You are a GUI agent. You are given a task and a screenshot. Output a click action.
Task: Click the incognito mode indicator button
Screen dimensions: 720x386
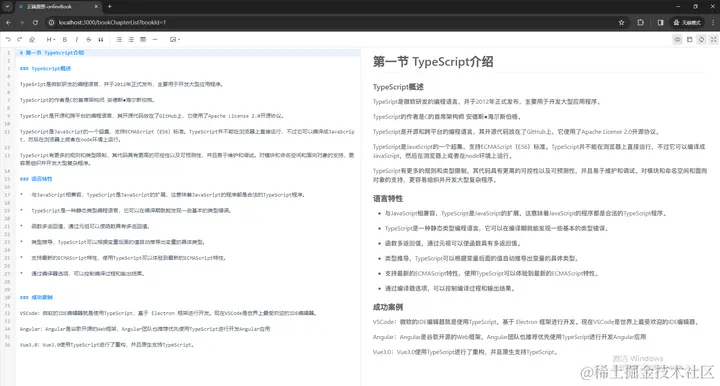pos(687,22)
